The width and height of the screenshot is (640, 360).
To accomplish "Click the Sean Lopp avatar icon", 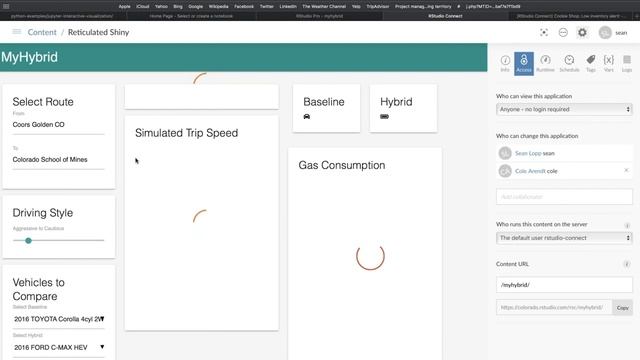I will (505, 153).
